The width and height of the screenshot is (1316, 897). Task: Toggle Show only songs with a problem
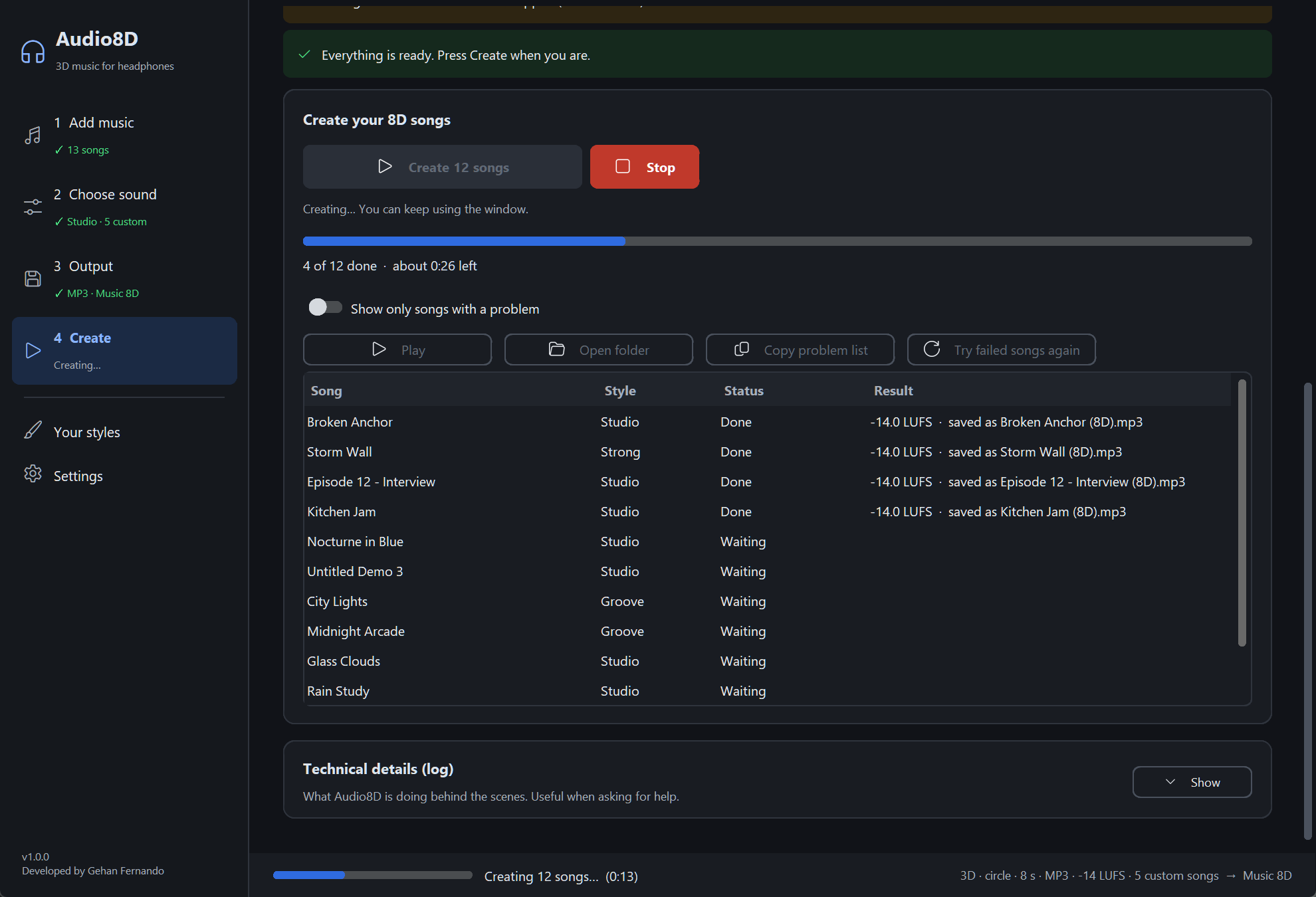tap(325, 307)
